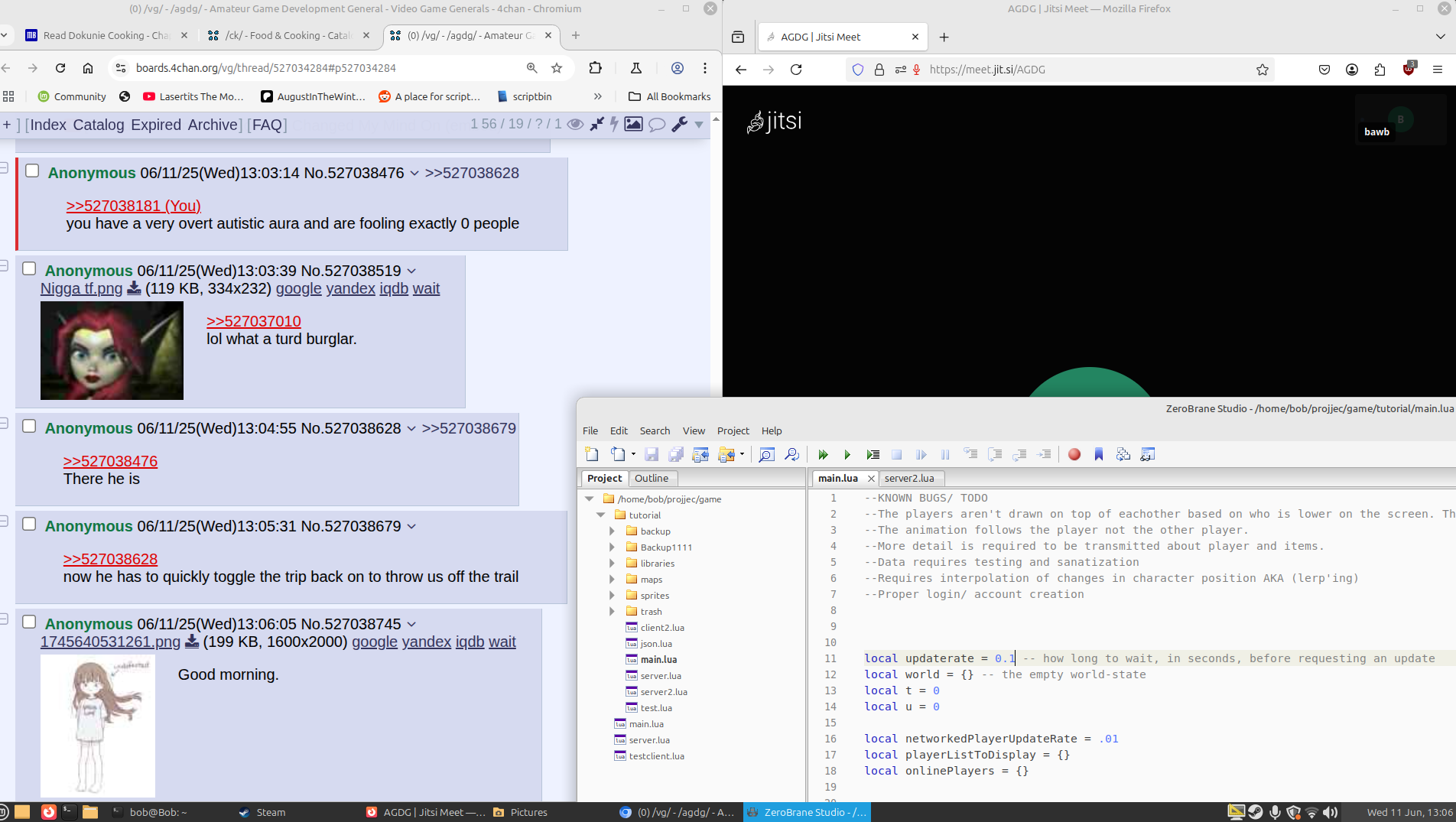1456x822 pixels.
Task: Open recent files dropdown arrow next to Open icon
Action: click(x=633, y=454)
